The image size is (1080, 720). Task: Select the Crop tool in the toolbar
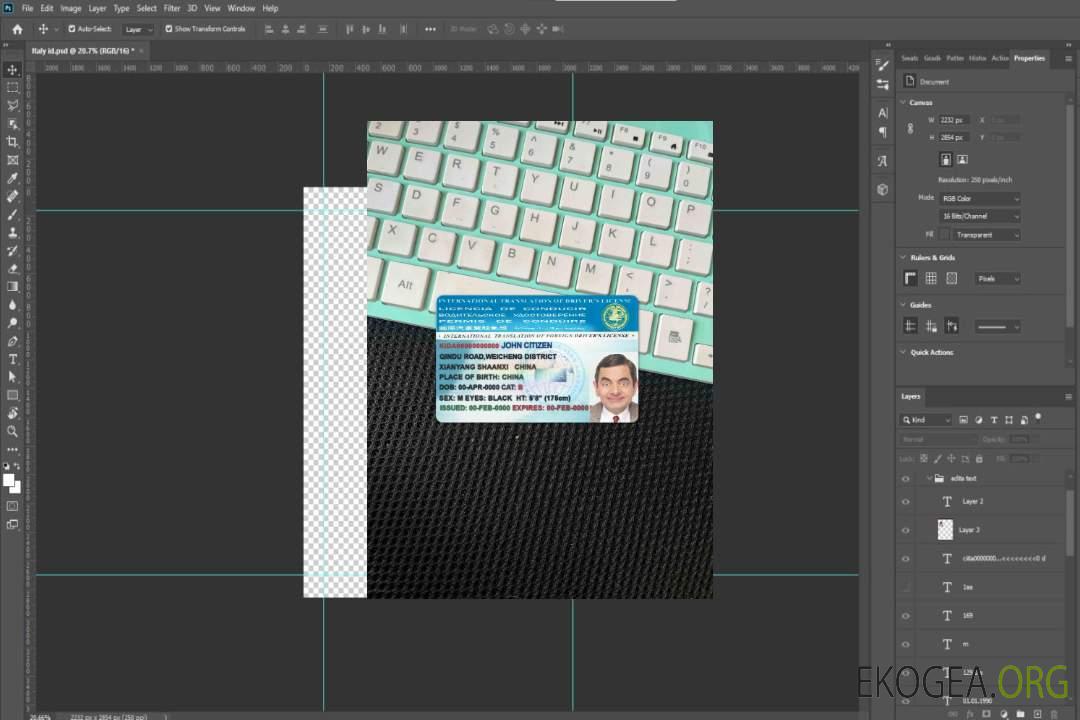(13, 142)
